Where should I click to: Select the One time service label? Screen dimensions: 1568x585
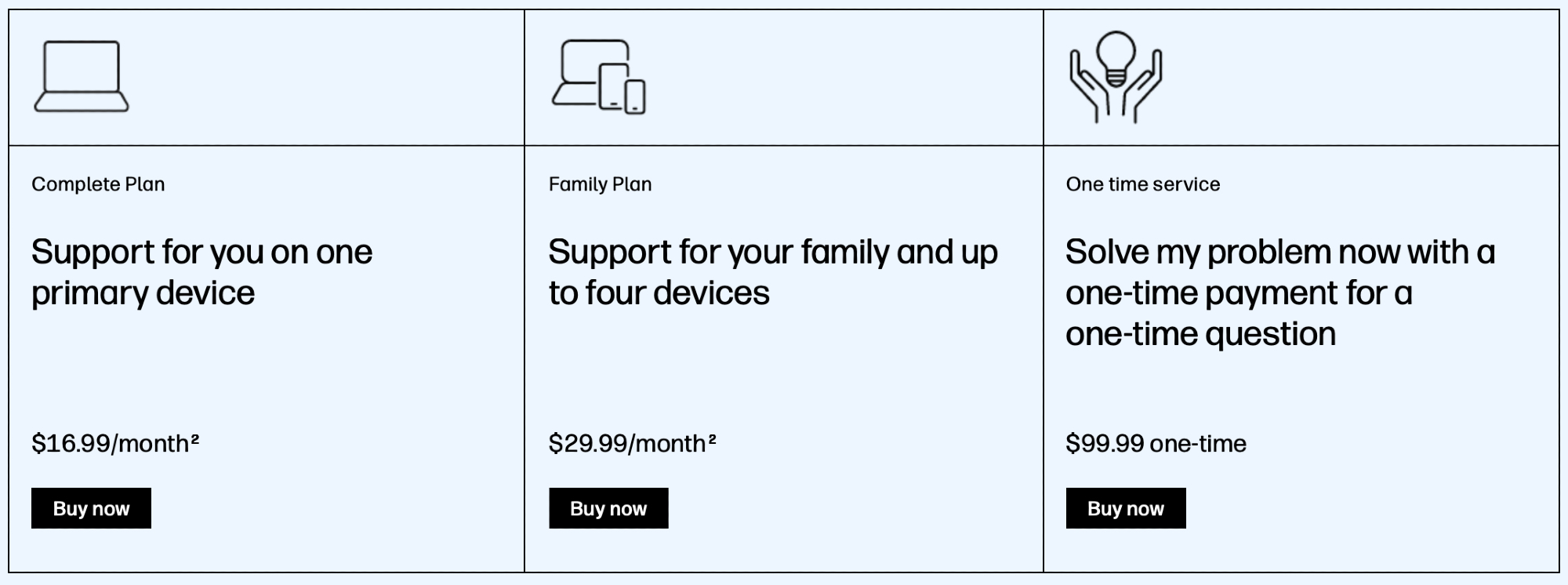[x=1142, y=184]
